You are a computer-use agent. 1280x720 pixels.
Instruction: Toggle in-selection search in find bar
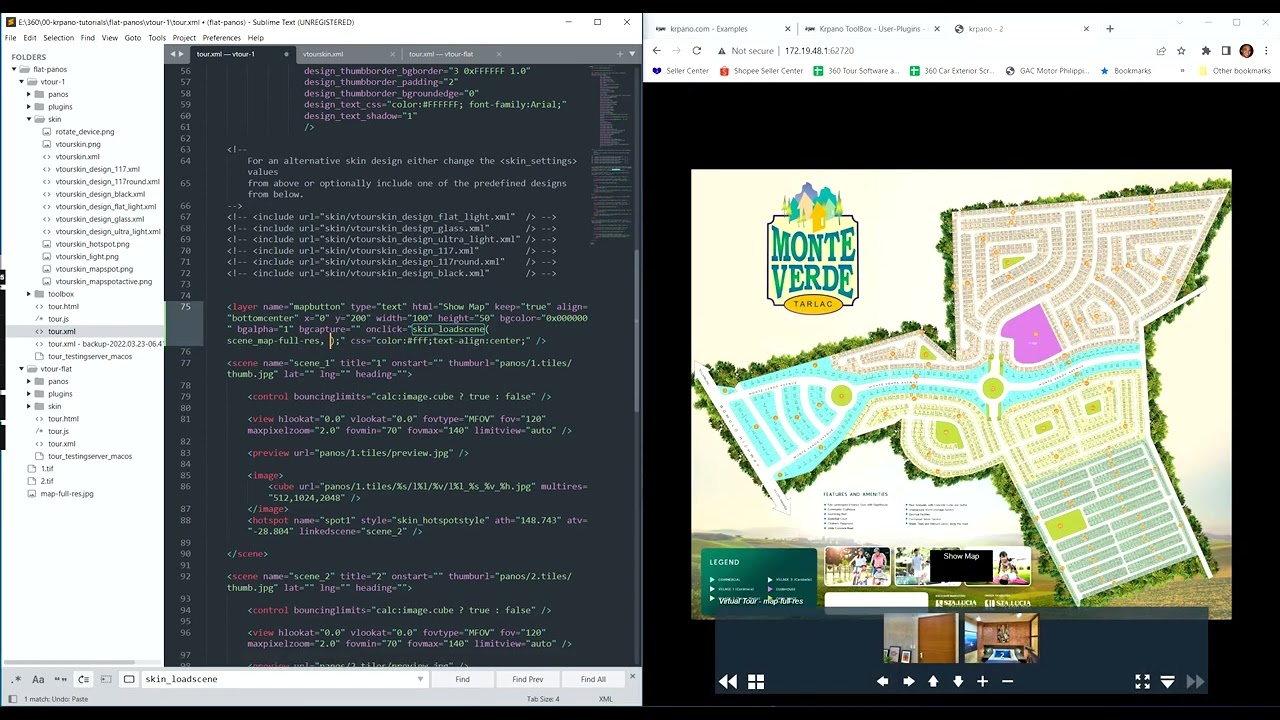106,679
